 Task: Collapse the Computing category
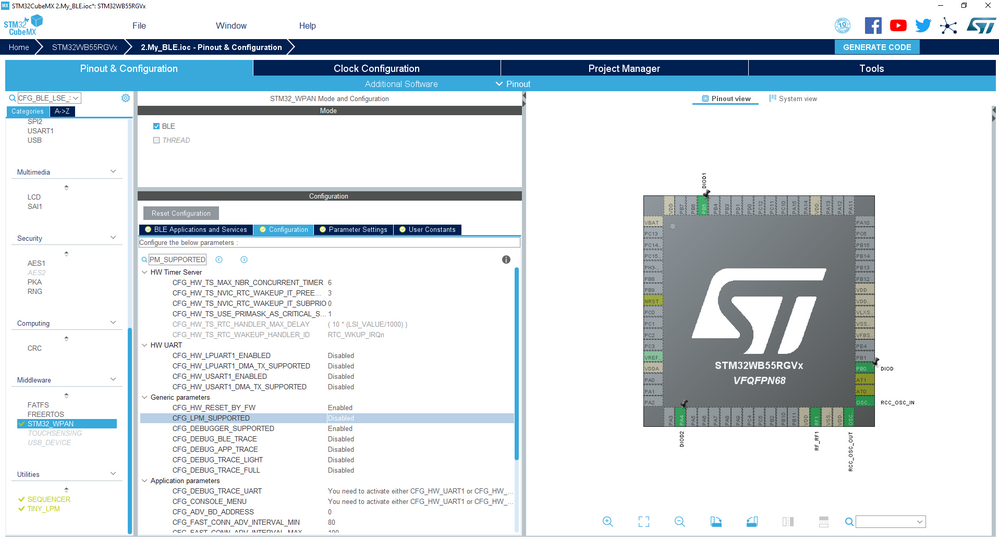tap(113, 322)
